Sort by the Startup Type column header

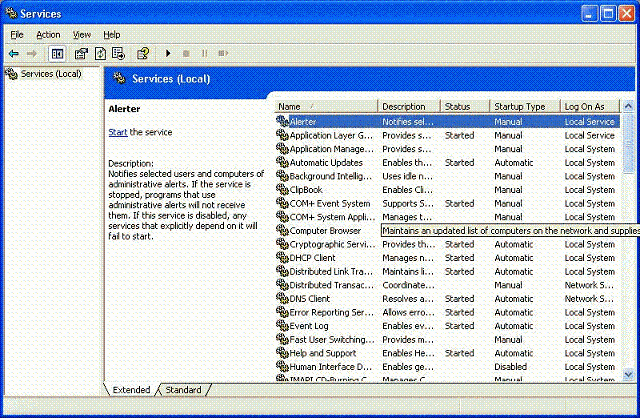pyautogui.click(x=525, y=107)
